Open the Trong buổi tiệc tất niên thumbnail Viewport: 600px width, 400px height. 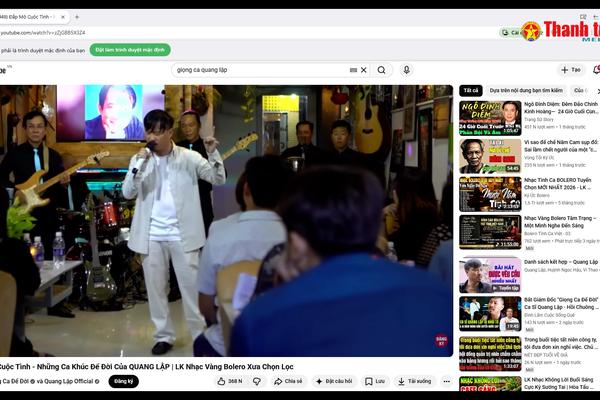pyautogui.click(x=490, y=354)
